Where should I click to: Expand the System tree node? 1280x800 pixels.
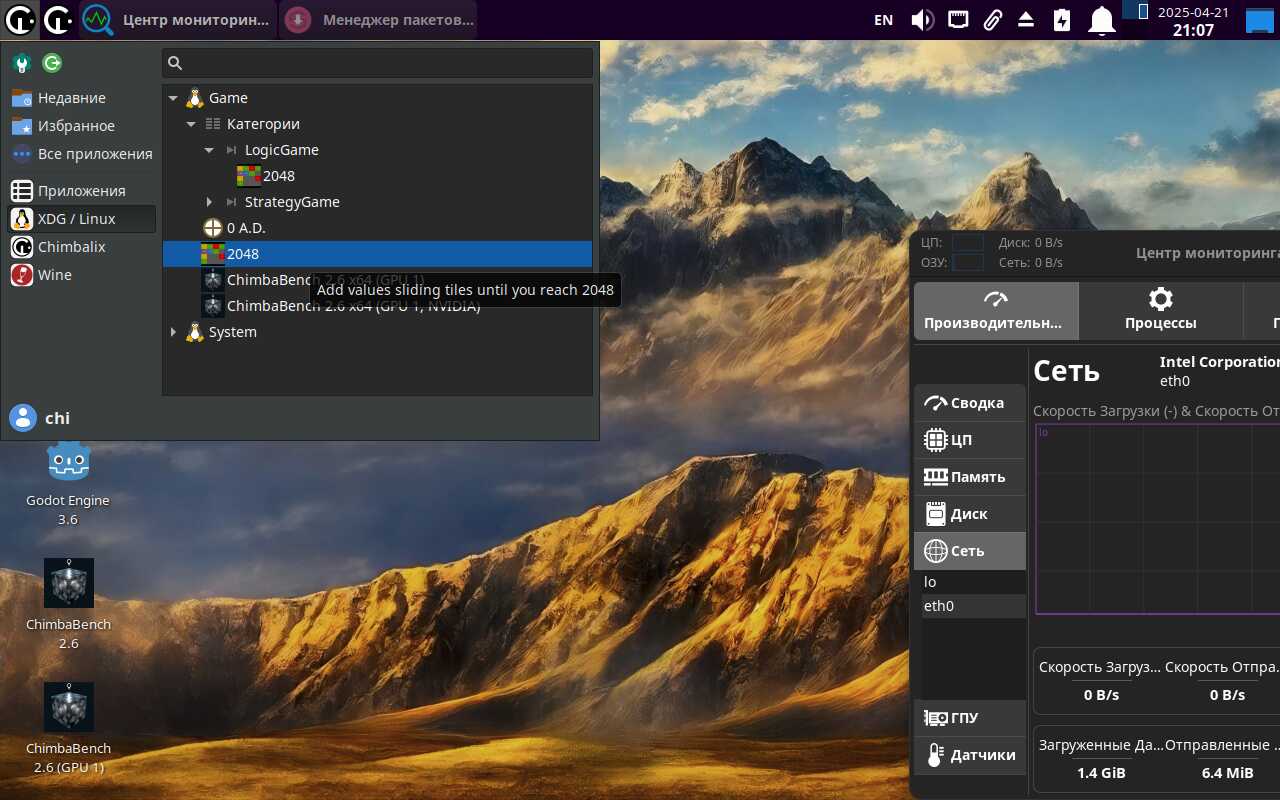pyautogui.click(x=173, y=332)
